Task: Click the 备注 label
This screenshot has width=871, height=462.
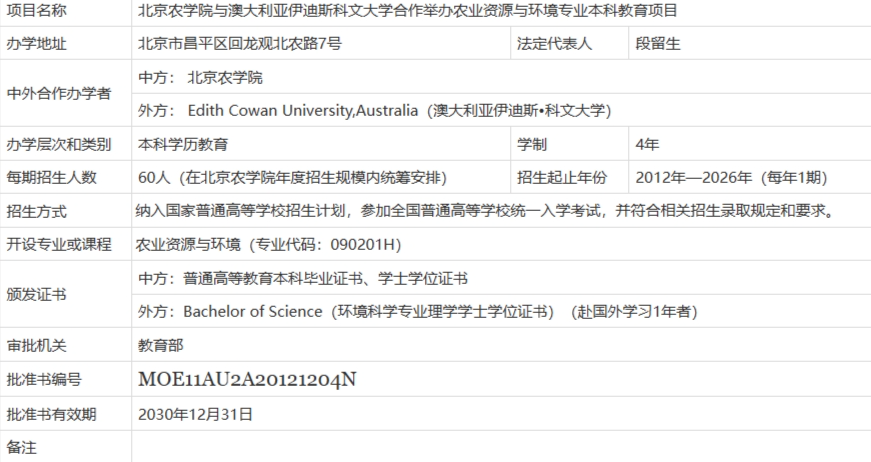Action: [21, 448]
